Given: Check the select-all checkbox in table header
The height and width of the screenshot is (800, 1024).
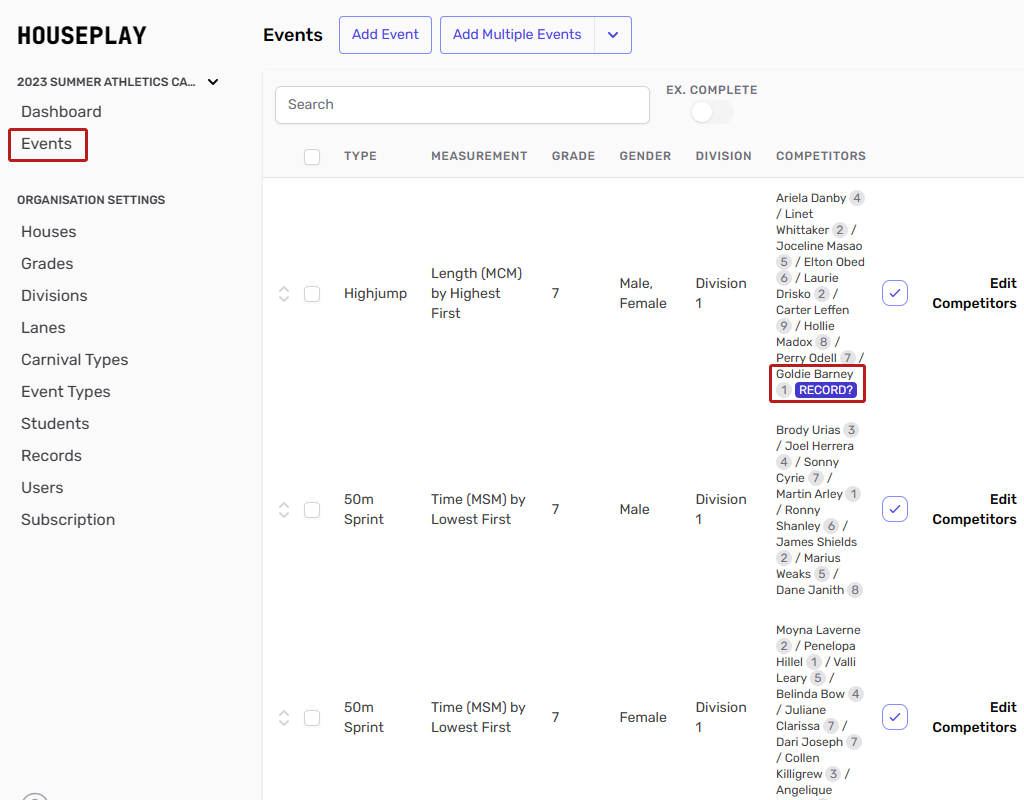Looking at the screenshot, I should (x=312, y=157).
